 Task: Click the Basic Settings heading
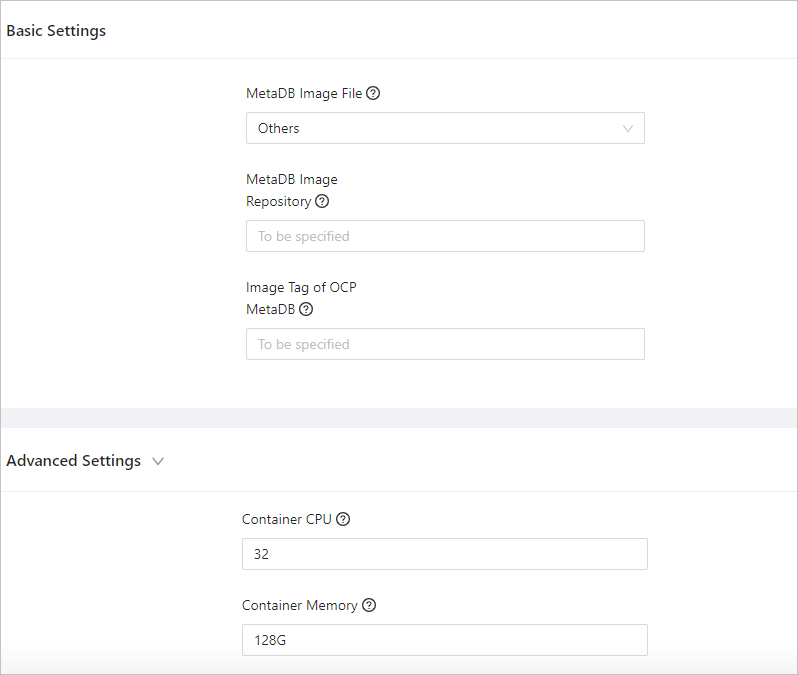click(56, 31)
